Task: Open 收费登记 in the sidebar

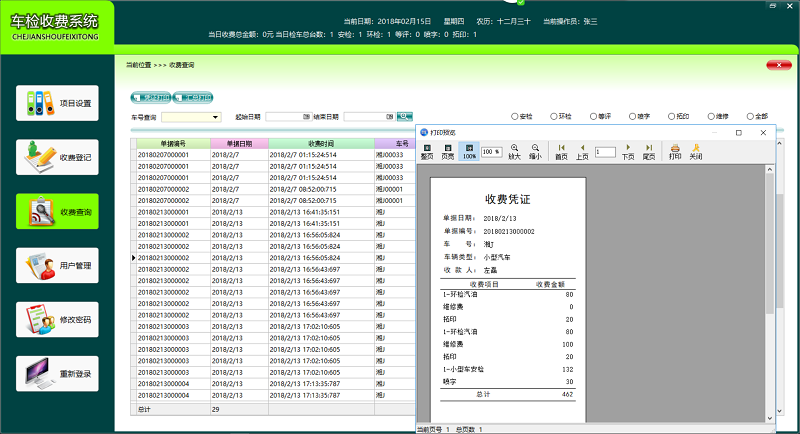Action: 58,157
